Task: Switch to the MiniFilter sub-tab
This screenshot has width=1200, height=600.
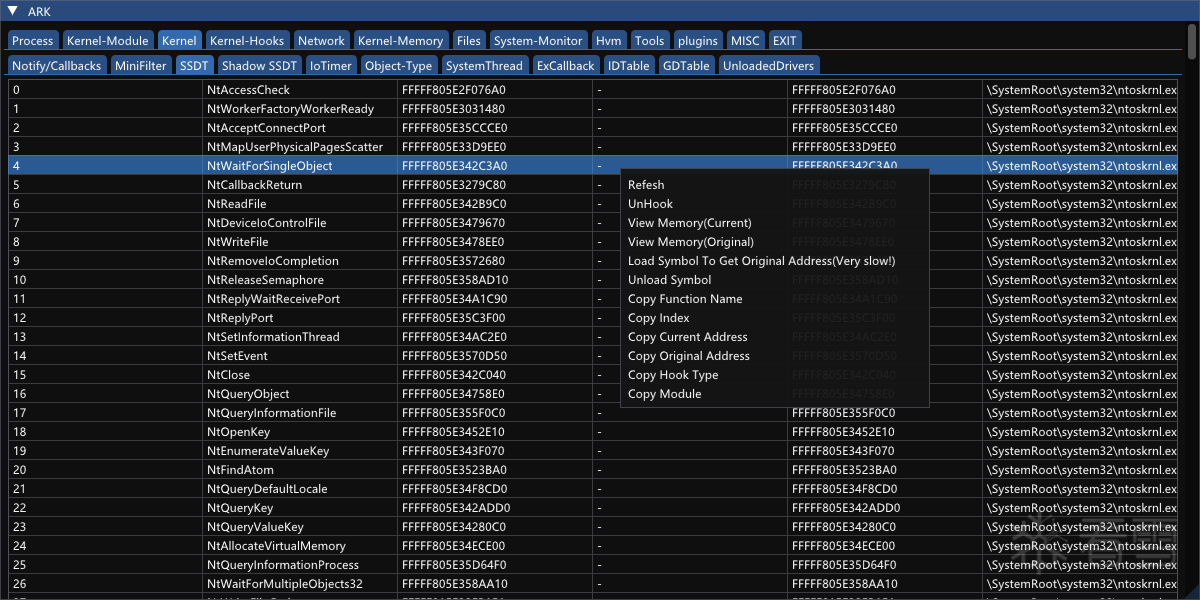Action: (141, 65)
